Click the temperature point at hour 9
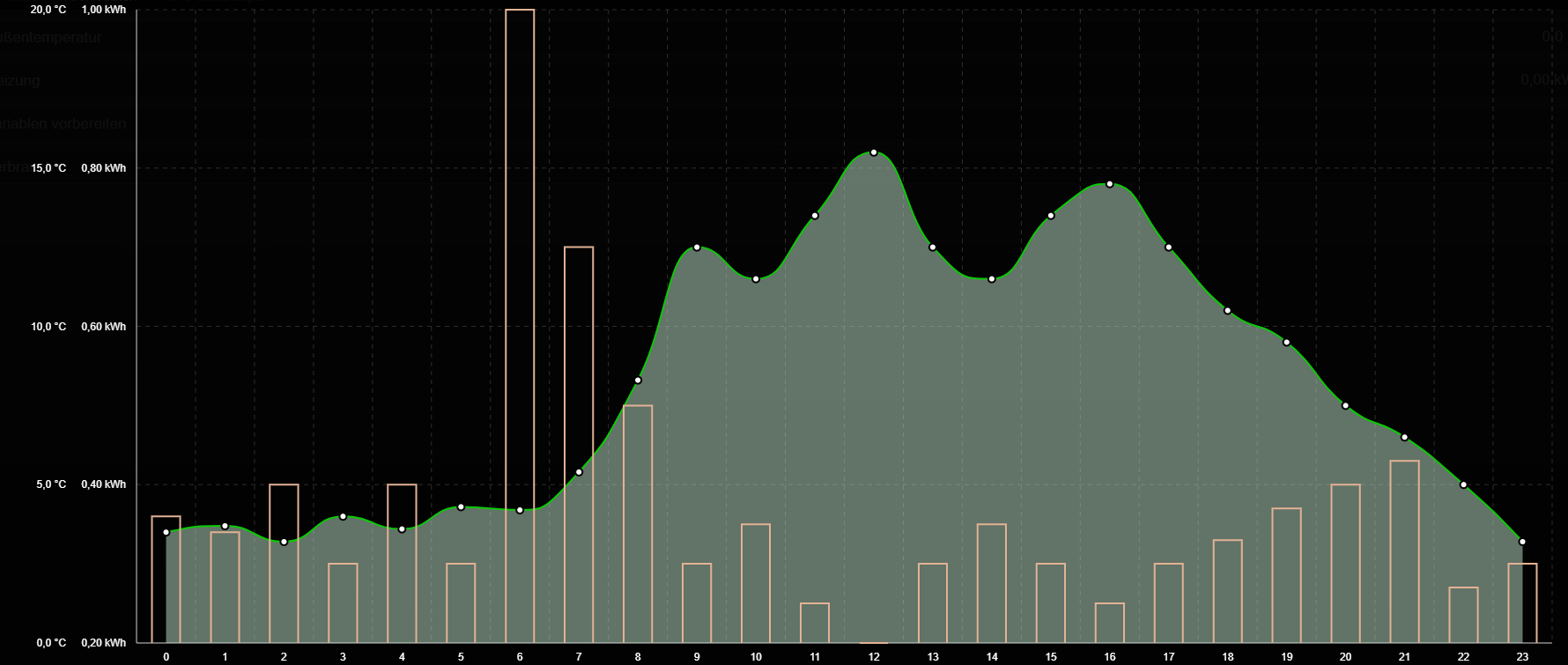The height and width of the screenshot is (665, 1568). pos(697,248)
